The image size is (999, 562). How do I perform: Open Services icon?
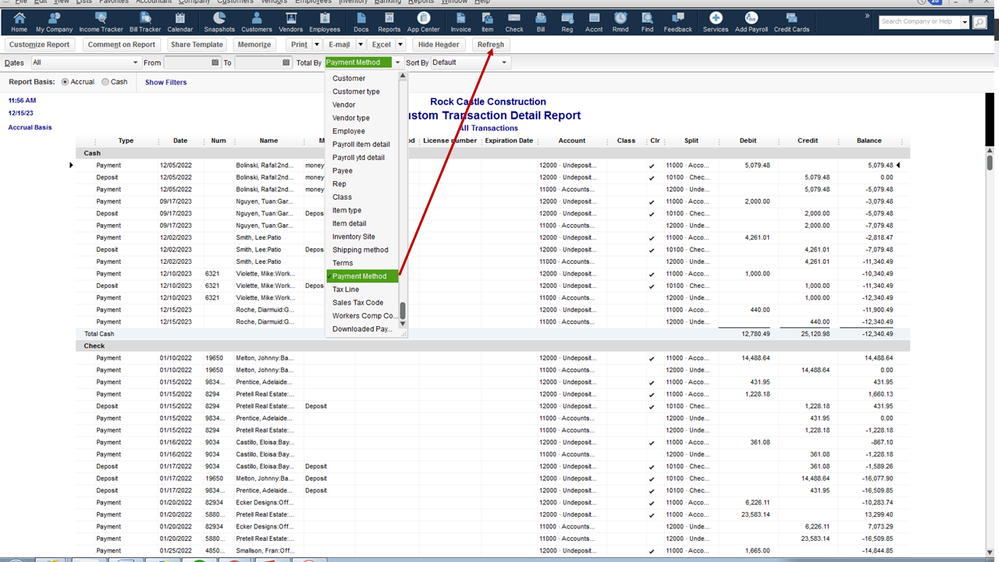(715, 22)
